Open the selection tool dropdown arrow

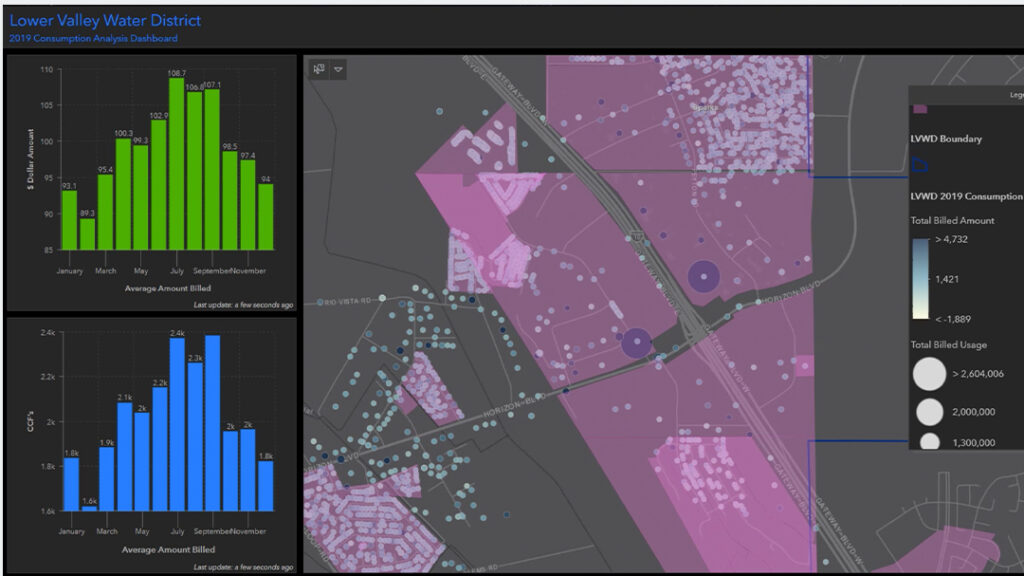(x=338, y=69)
